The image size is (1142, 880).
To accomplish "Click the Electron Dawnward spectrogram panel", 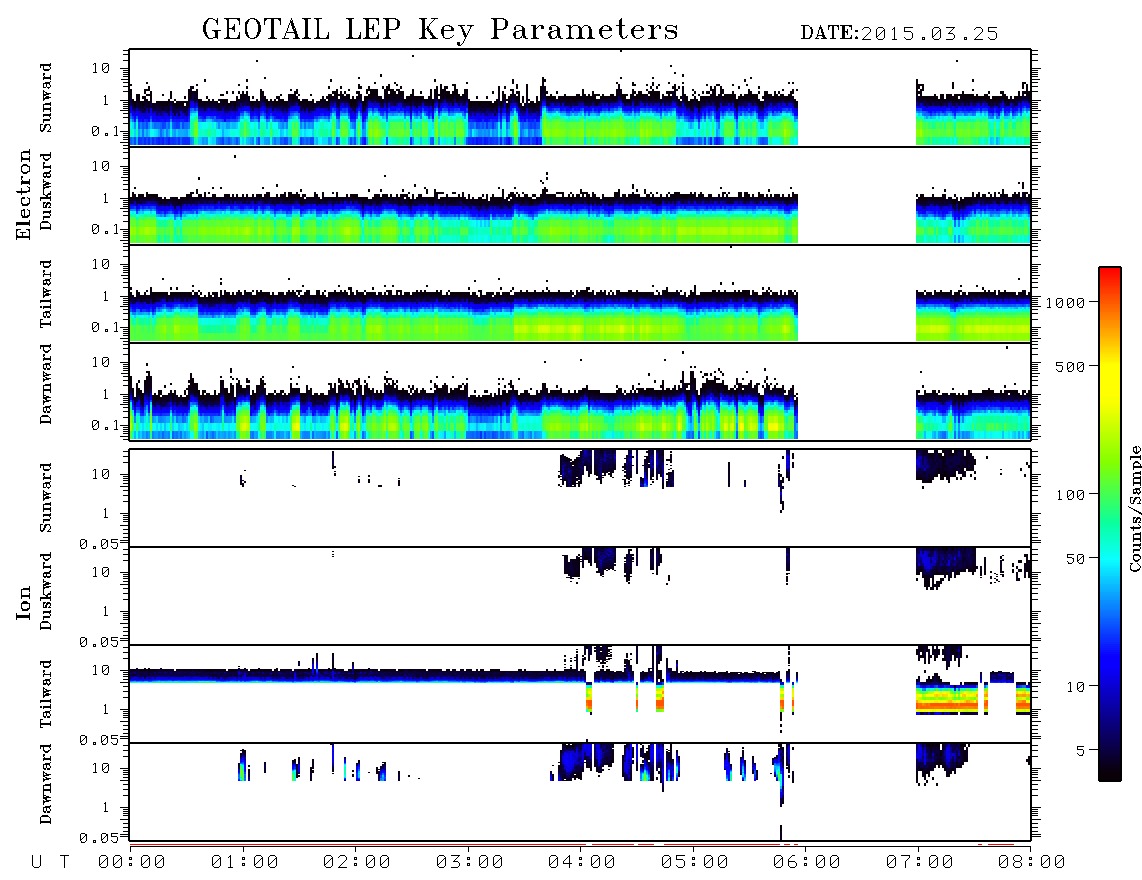I will 580,391.
